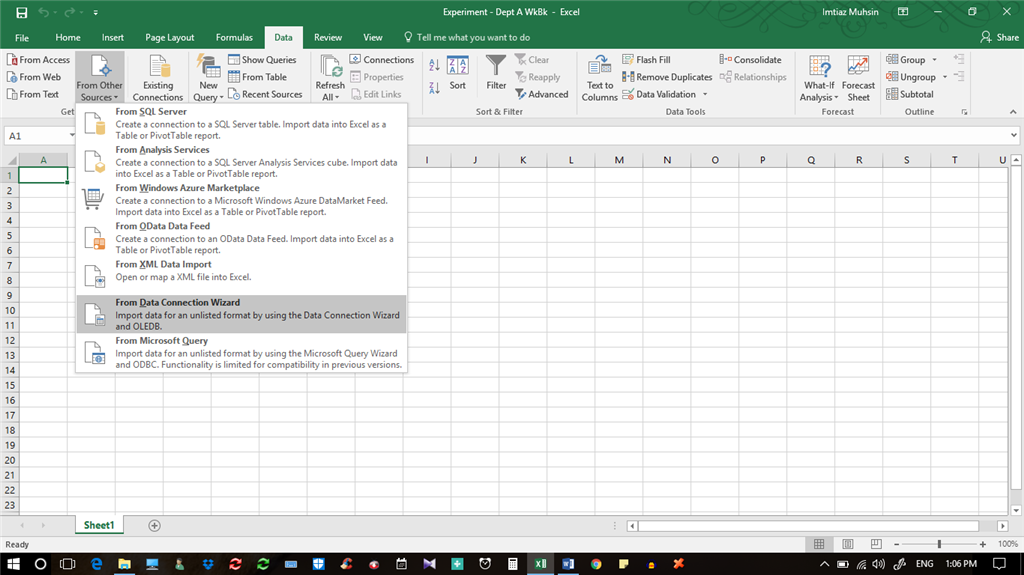Screen dimensions: 1024x575
Task: Sort A to Z ascending
Action: [434, 65]
